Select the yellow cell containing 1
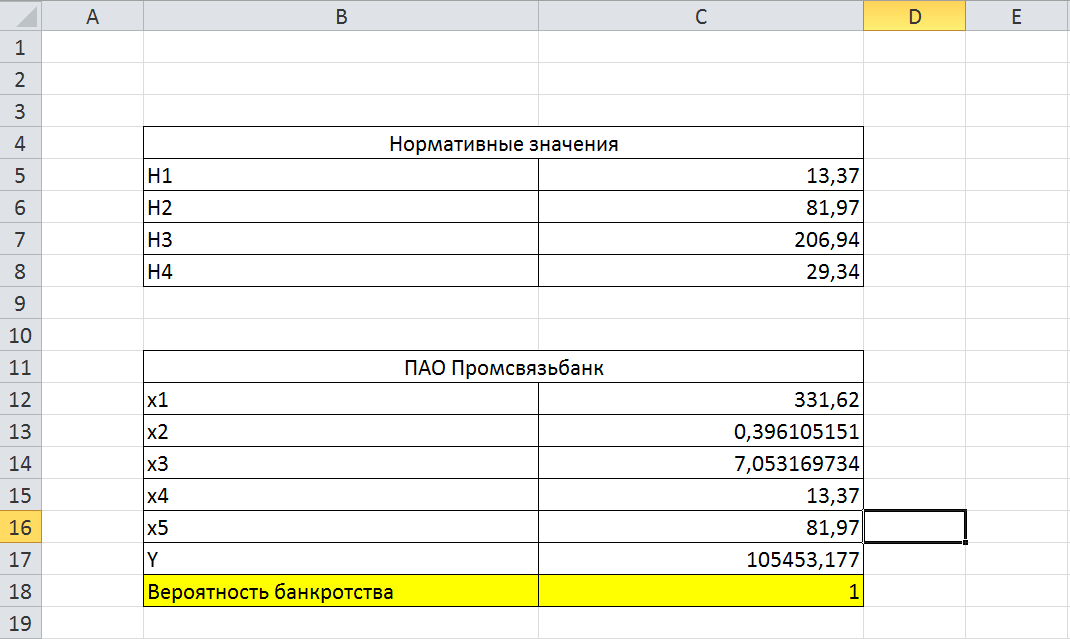The image size is (1070, 639). point(701,591)
